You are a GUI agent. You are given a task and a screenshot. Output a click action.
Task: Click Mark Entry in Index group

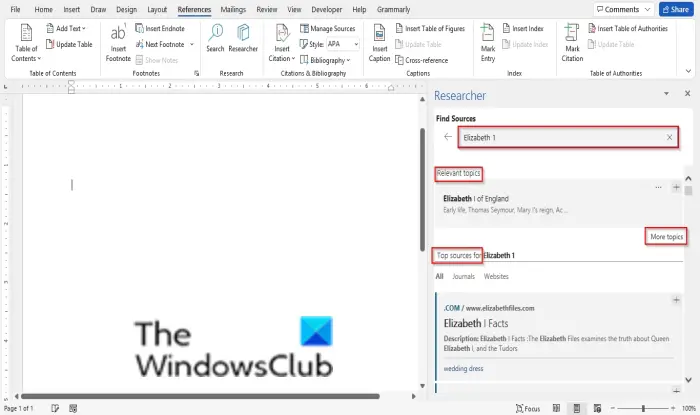coord(488,43)
